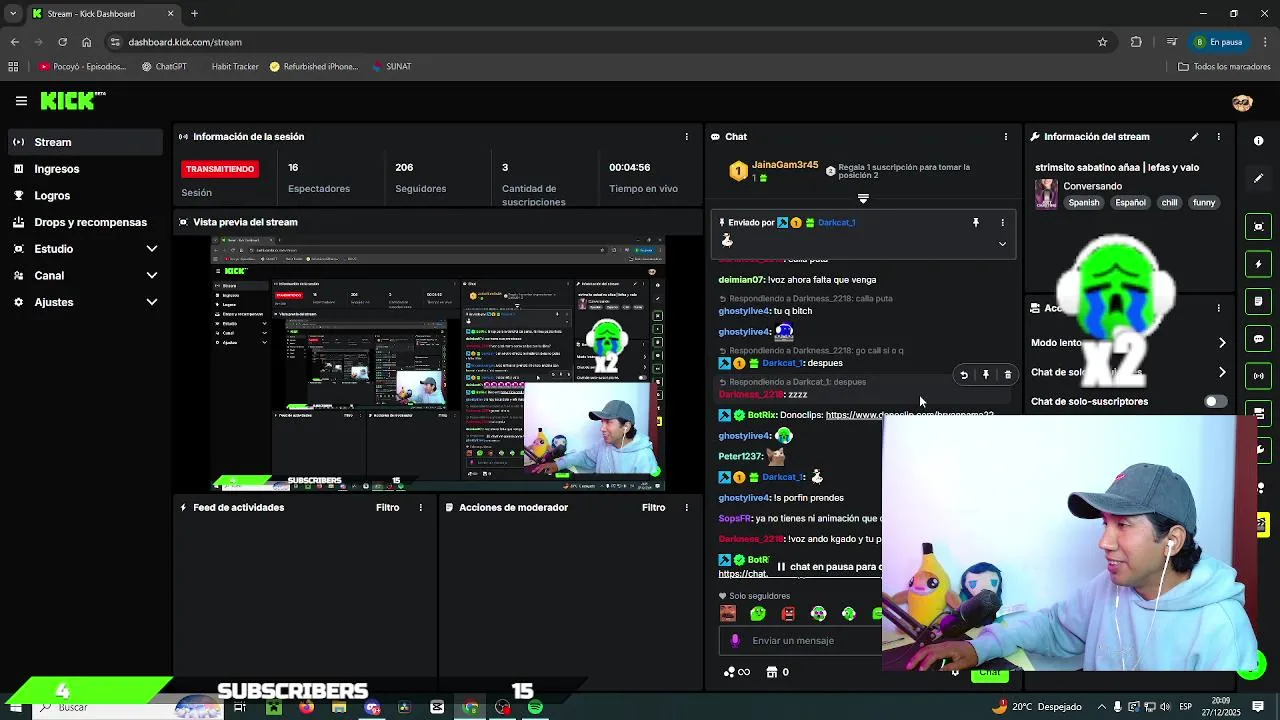Bookmark this page with the star icon
The height and width of the screenshot is (720, 1280).
(1103, 42)
